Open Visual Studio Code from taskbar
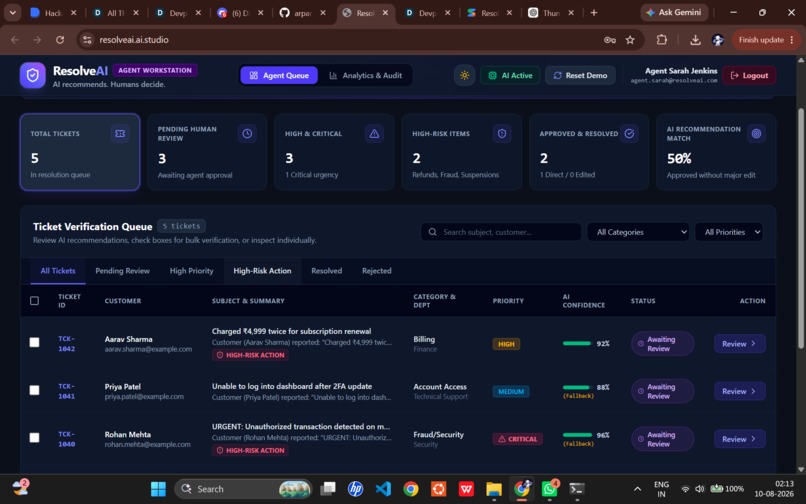Screen dimensions: 806x504 tap(383, 489)
